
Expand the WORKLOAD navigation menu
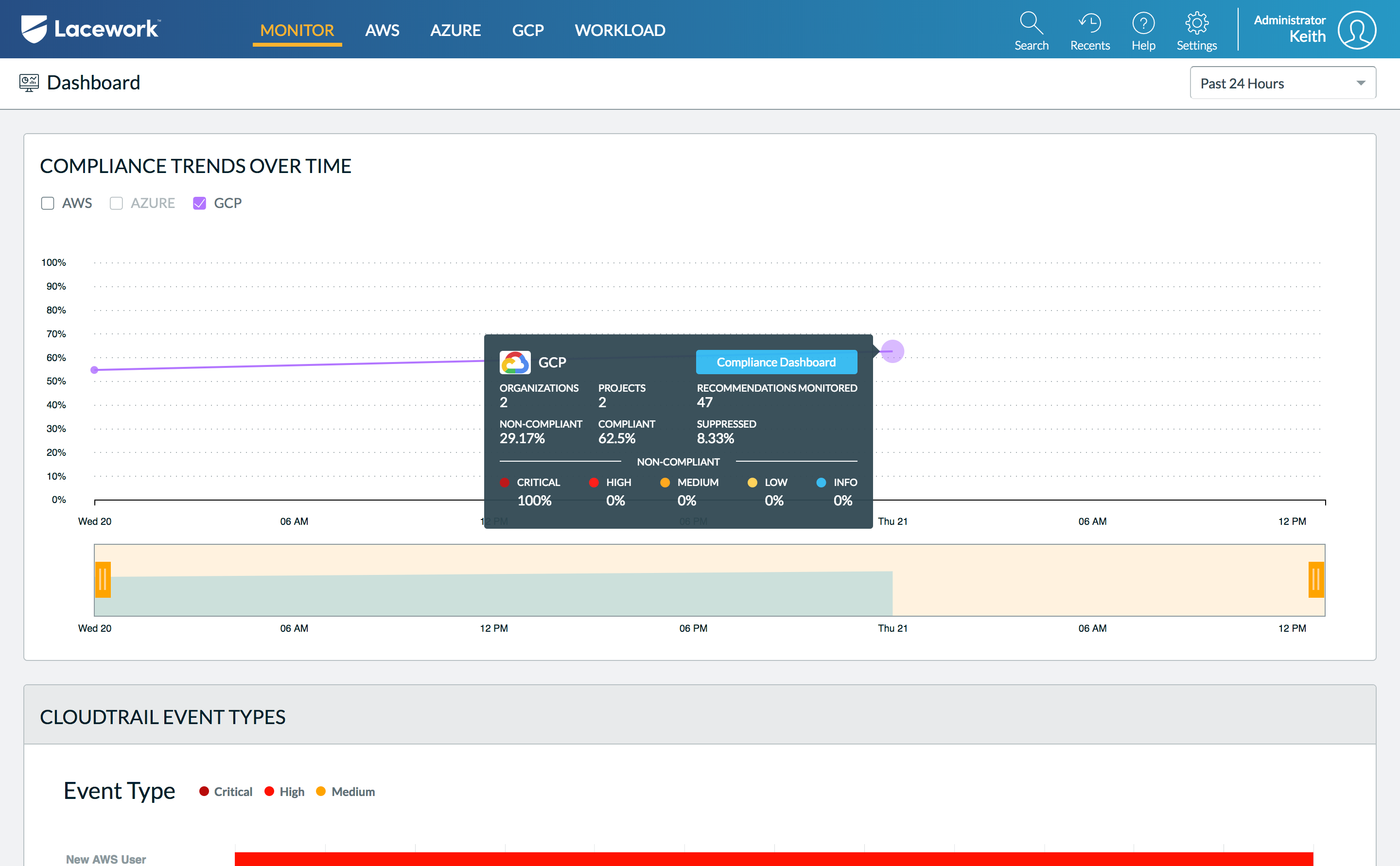(x=620, y=30)
